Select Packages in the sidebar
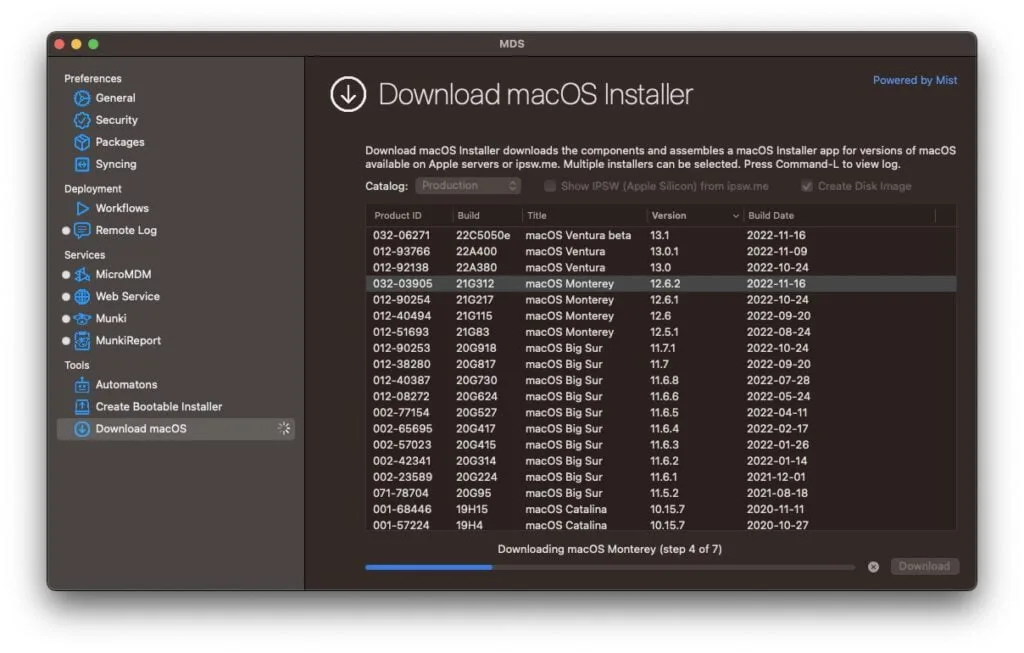Screen dimensions: 1024x653 click(120, 142)
